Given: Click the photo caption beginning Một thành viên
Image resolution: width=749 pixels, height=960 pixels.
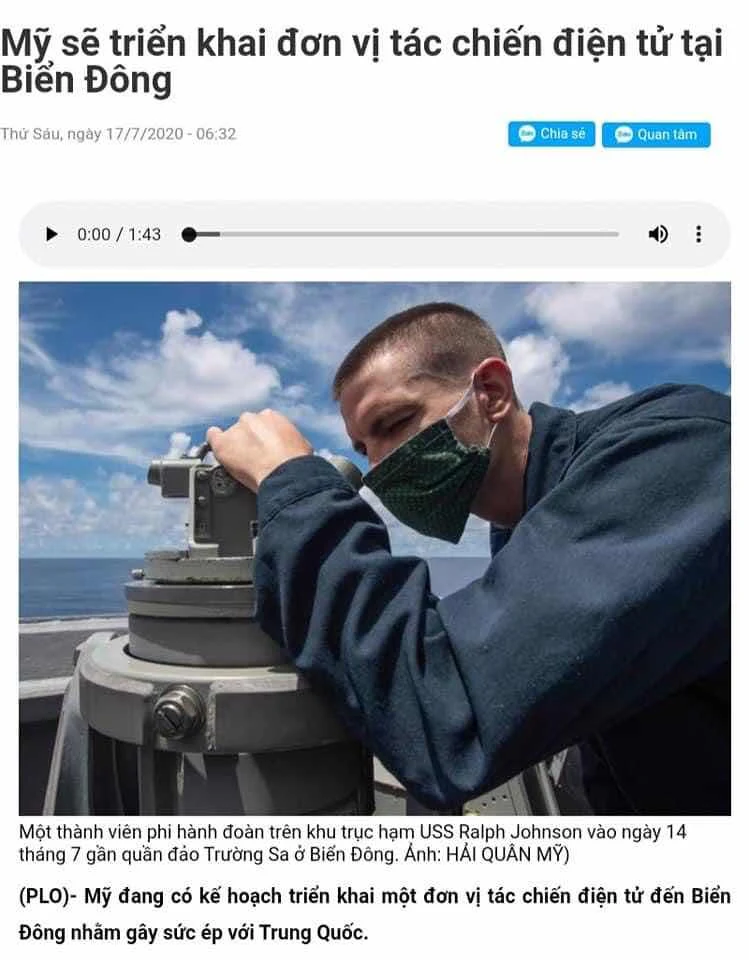Looking at the screenshot, I should coord(352,843).
